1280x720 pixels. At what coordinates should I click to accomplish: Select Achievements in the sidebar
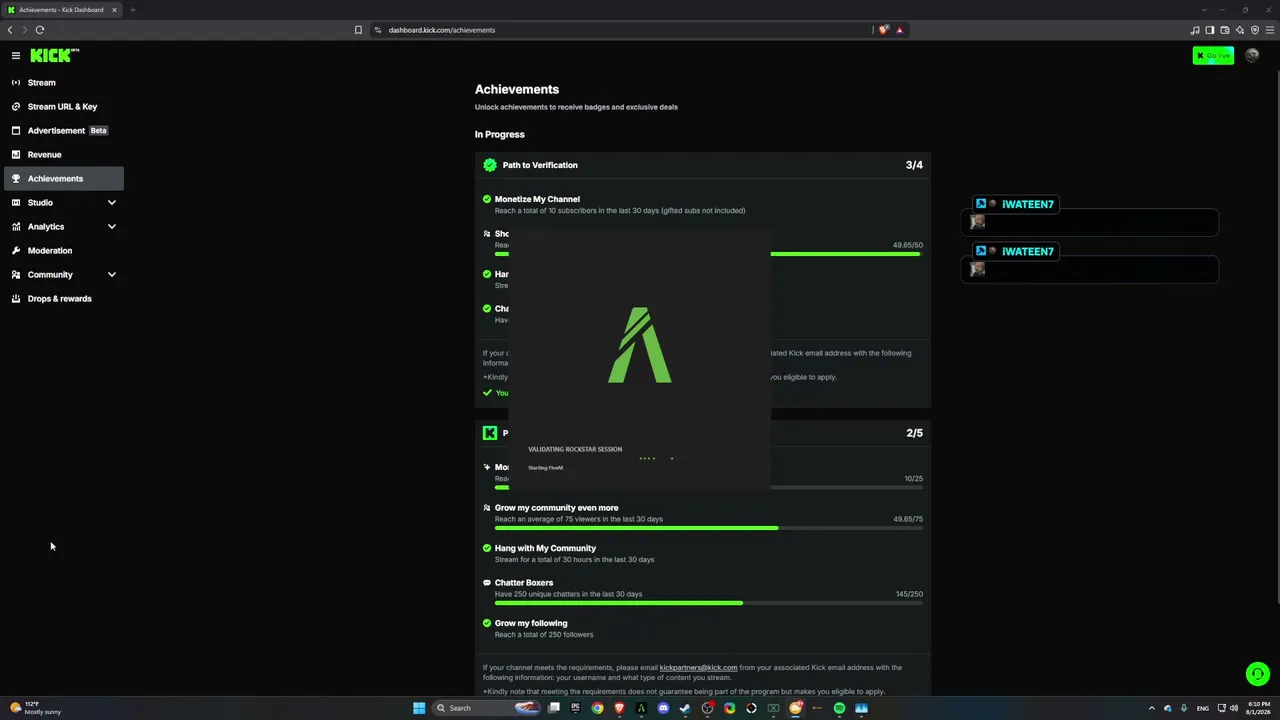64,179
